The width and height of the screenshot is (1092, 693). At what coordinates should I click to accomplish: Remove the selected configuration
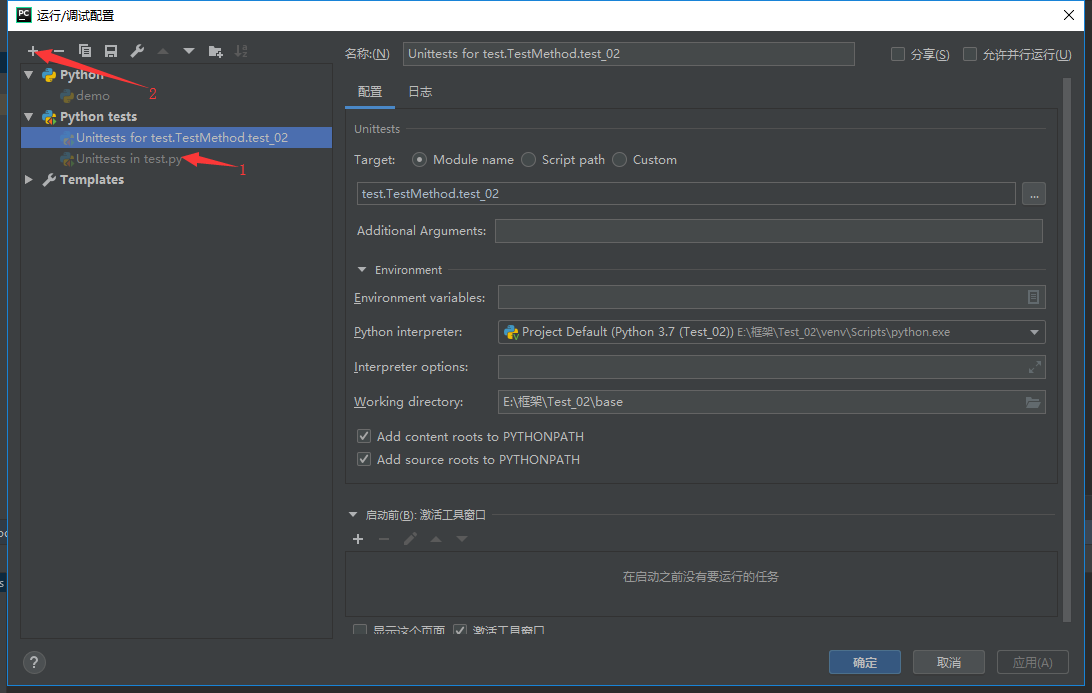(58, 51)
